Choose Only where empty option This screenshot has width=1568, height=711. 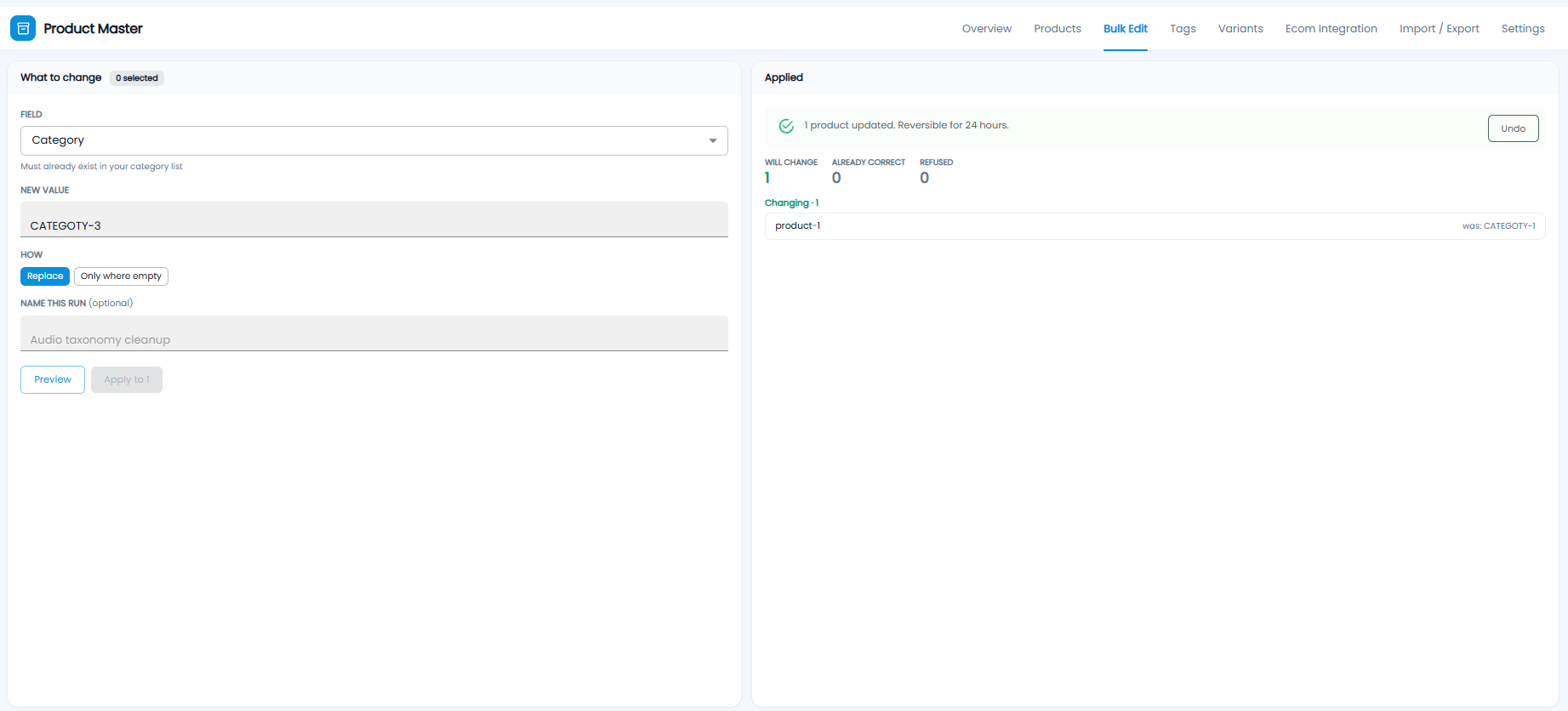click(x=121, y=276)
